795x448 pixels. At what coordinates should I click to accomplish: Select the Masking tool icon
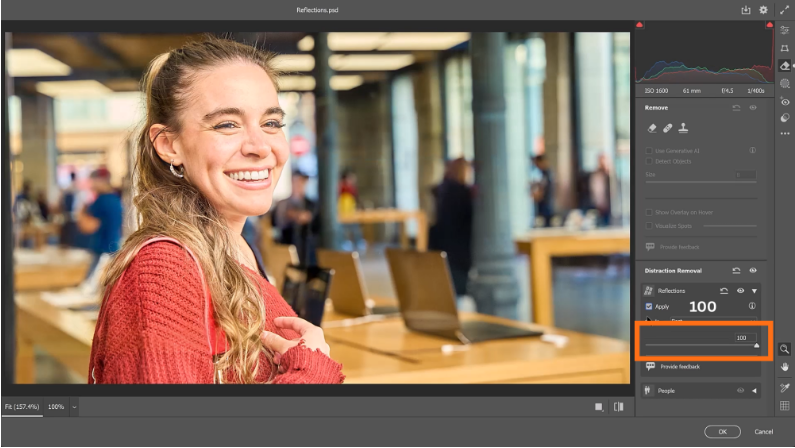pyautogui.click(x=785, y=83)
